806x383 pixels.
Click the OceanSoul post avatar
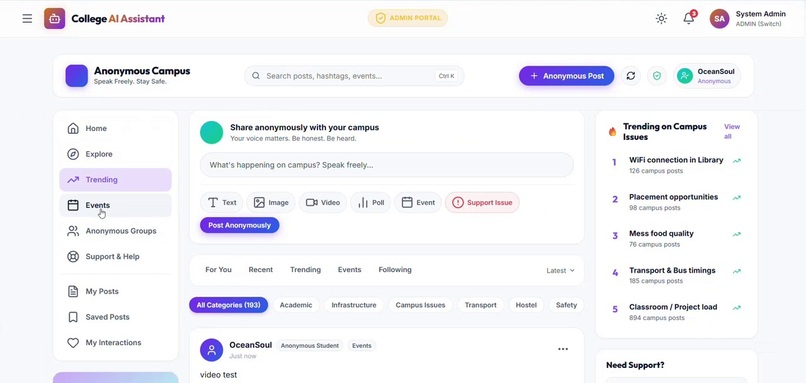pos(211,350)
